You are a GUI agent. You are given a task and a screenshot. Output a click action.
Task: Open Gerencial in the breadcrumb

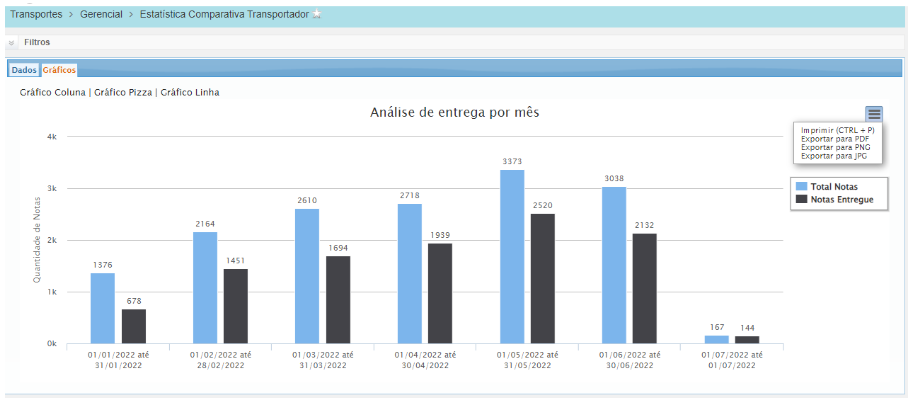pyautogui.click(x=102, y=15)
